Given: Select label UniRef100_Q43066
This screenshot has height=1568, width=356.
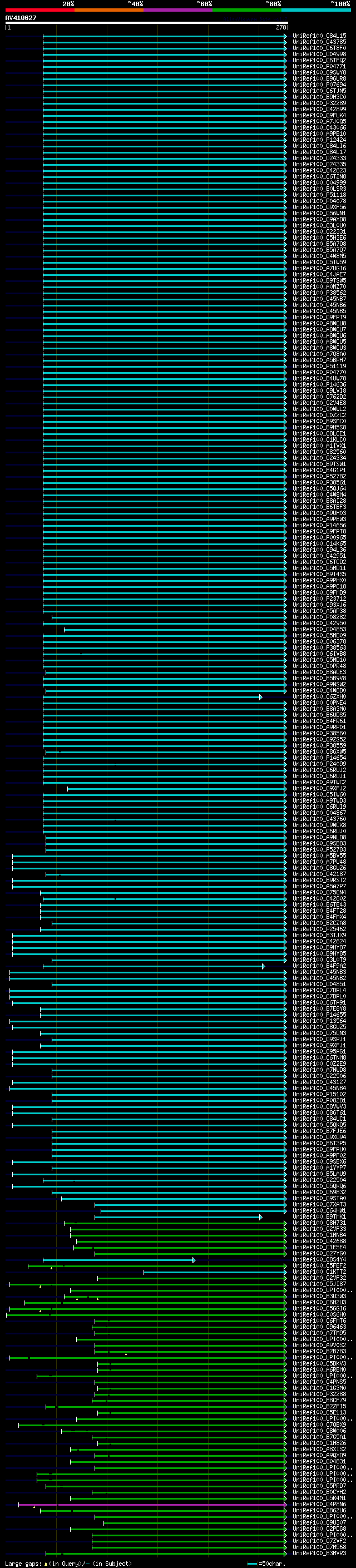Looking at the screenshot, I should click(x=319, y=127).
